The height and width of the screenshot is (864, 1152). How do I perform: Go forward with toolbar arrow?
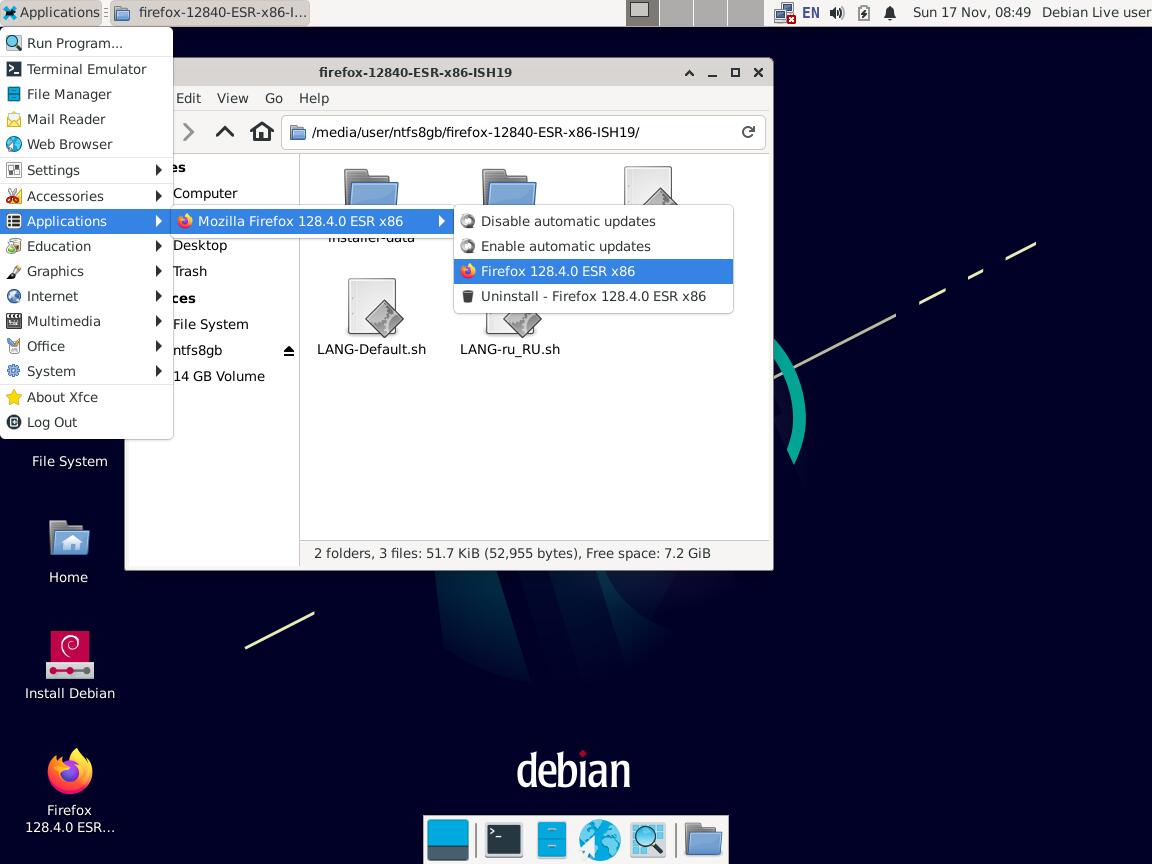(x=189, y=132)
